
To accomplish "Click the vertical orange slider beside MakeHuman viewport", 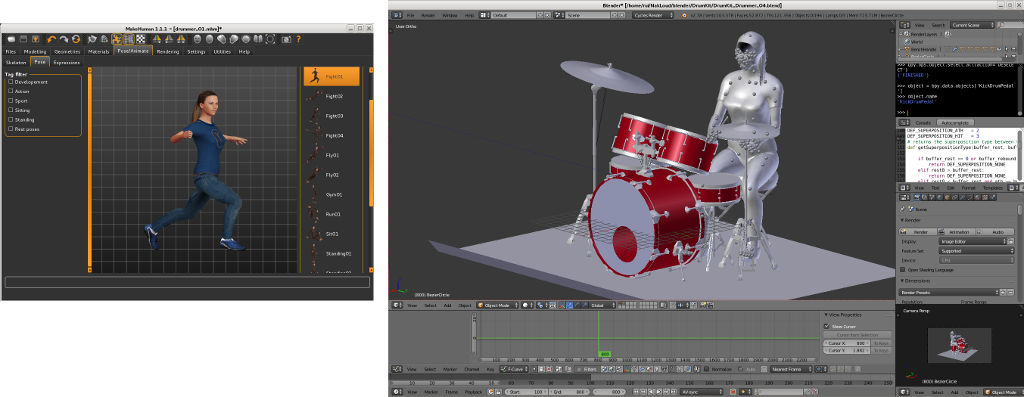I will [89, 170].
